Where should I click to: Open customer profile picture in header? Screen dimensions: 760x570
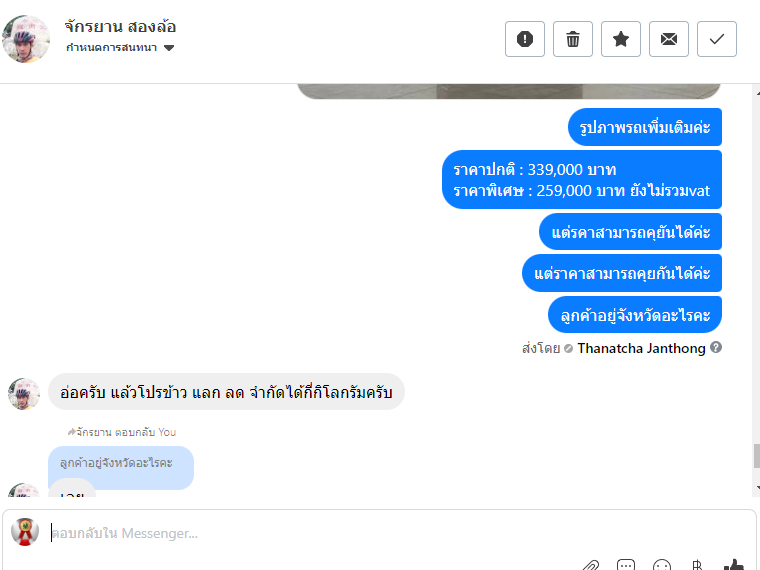pyautogui.click(x=26, y=39)
